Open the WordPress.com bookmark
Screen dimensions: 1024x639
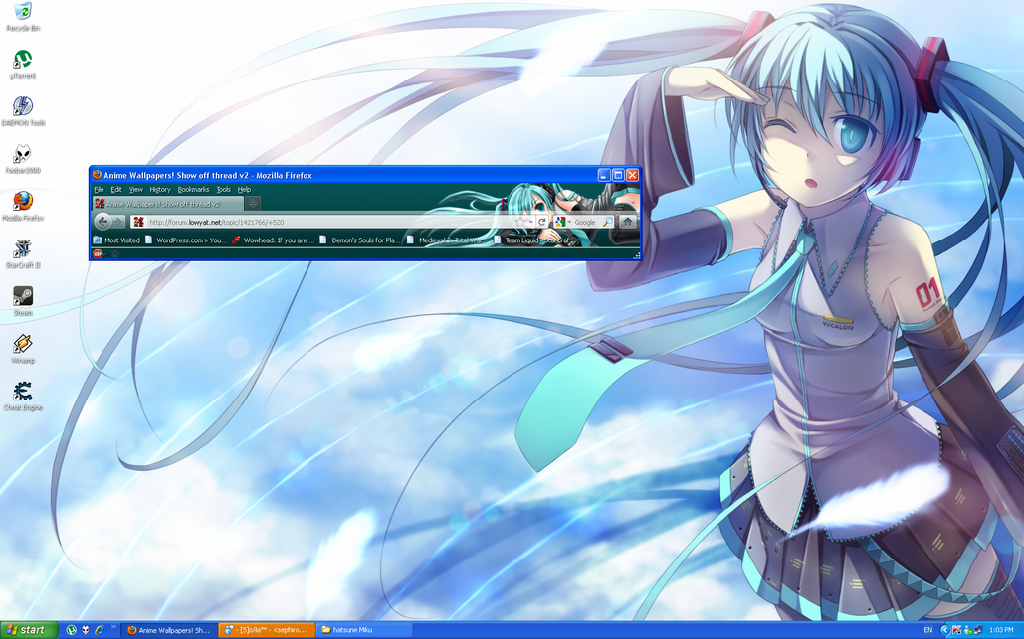(185, 240)
